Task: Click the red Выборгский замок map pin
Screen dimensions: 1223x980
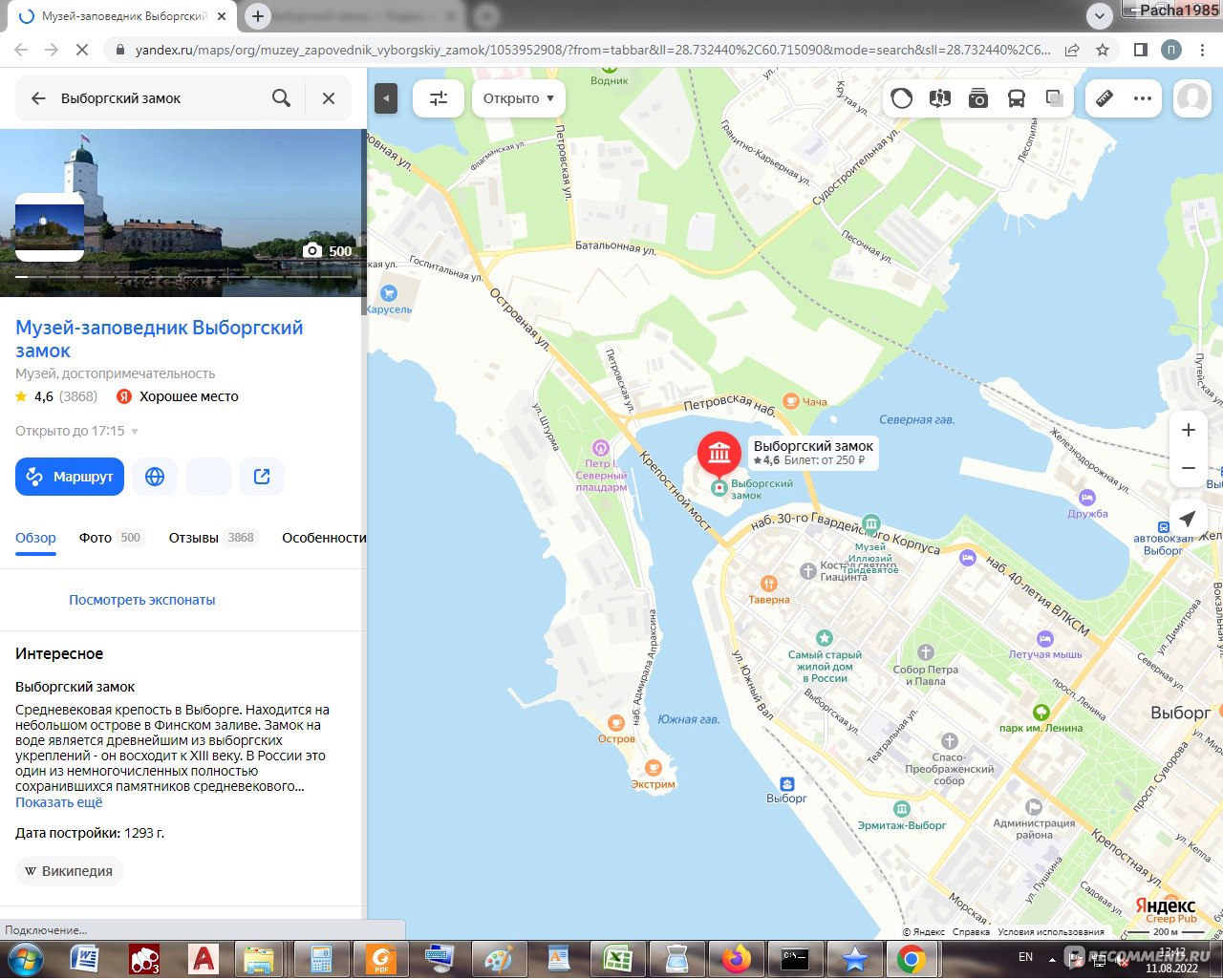Action: pos(719,453)
